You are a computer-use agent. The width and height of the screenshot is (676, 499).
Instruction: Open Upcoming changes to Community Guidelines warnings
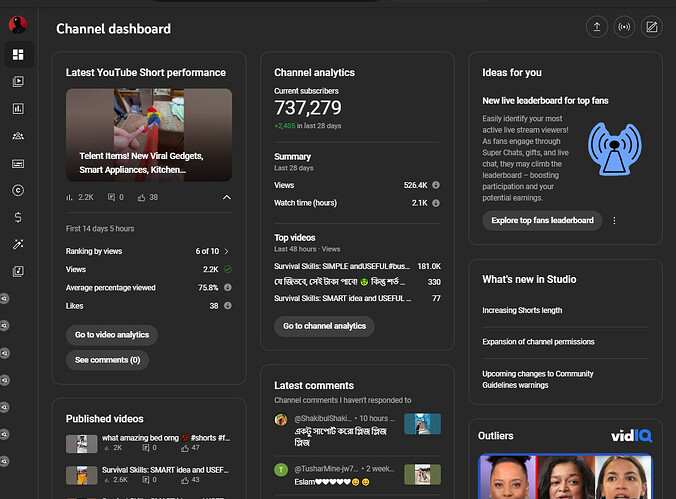538,379
